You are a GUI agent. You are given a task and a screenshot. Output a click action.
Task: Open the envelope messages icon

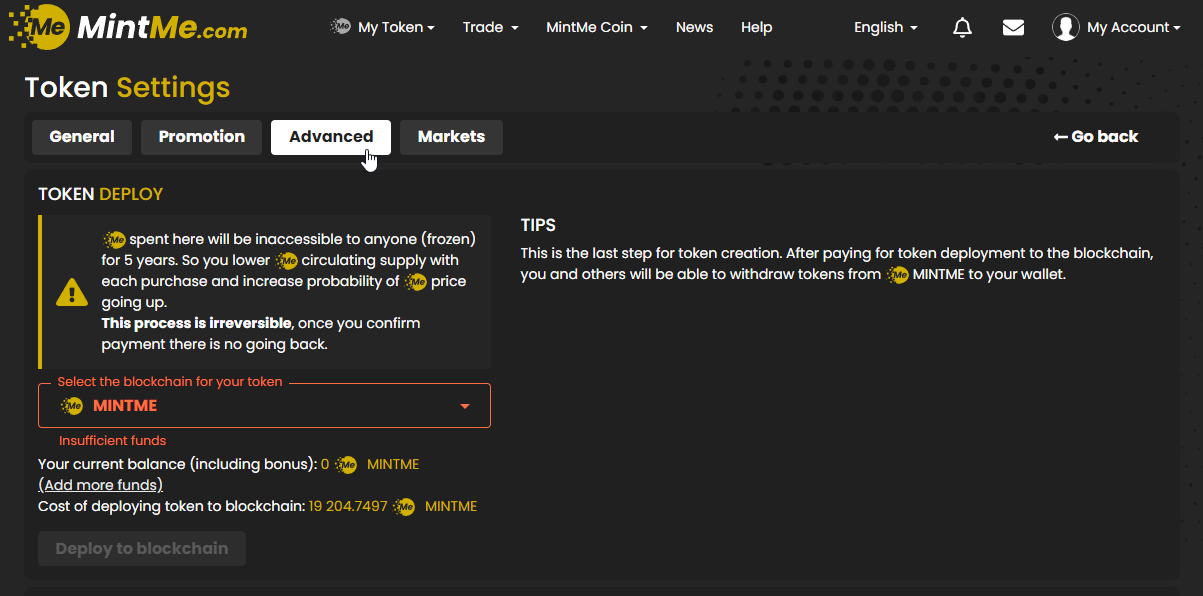pos(1013,28)
